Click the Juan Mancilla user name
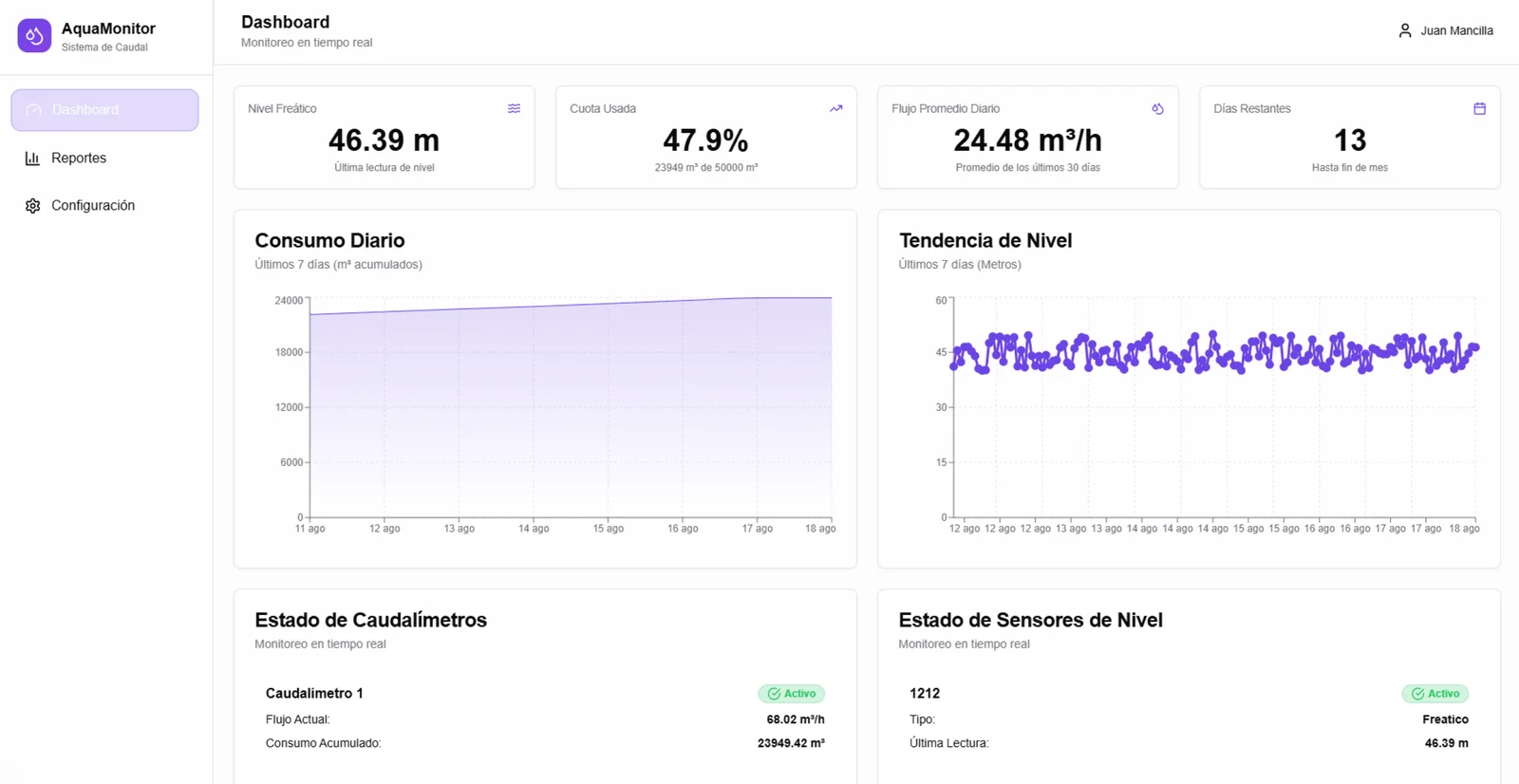This screenshot has height=784, width=1519. [1456, 31]
